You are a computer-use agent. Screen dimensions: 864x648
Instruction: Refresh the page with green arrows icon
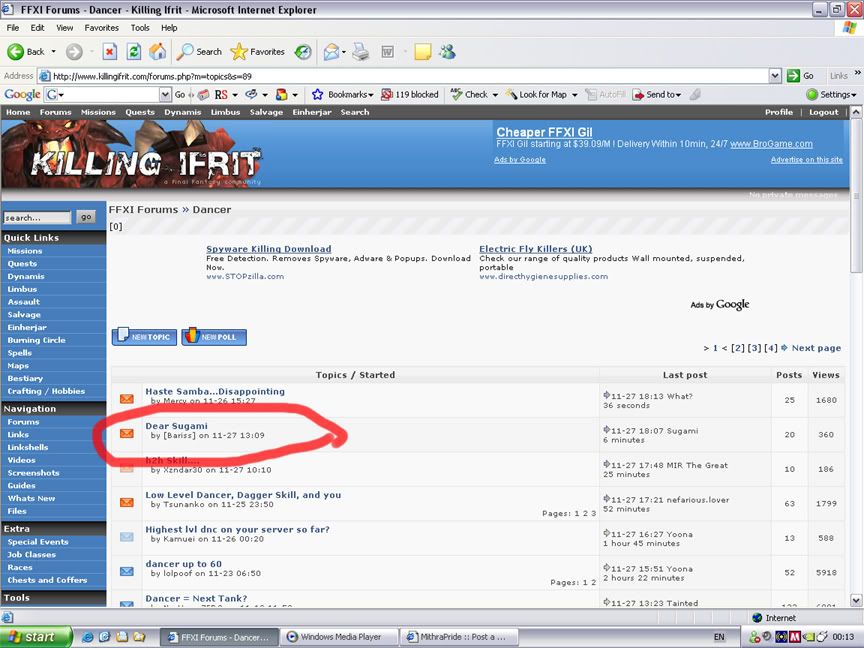(133, 52)
